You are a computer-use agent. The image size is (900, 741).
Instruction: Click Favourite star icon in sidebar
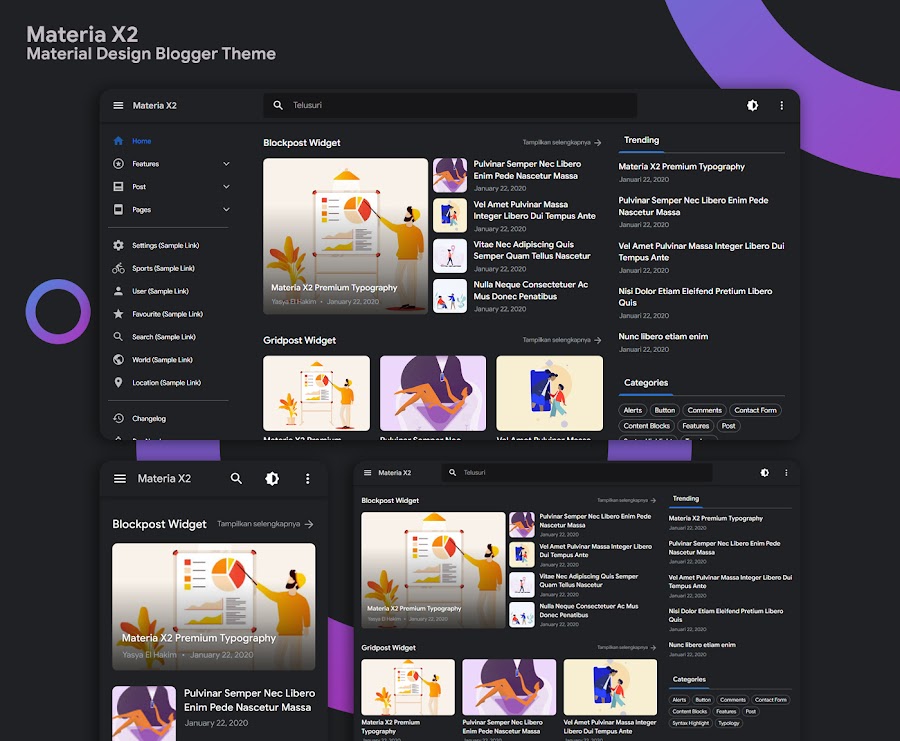(118, 314)
